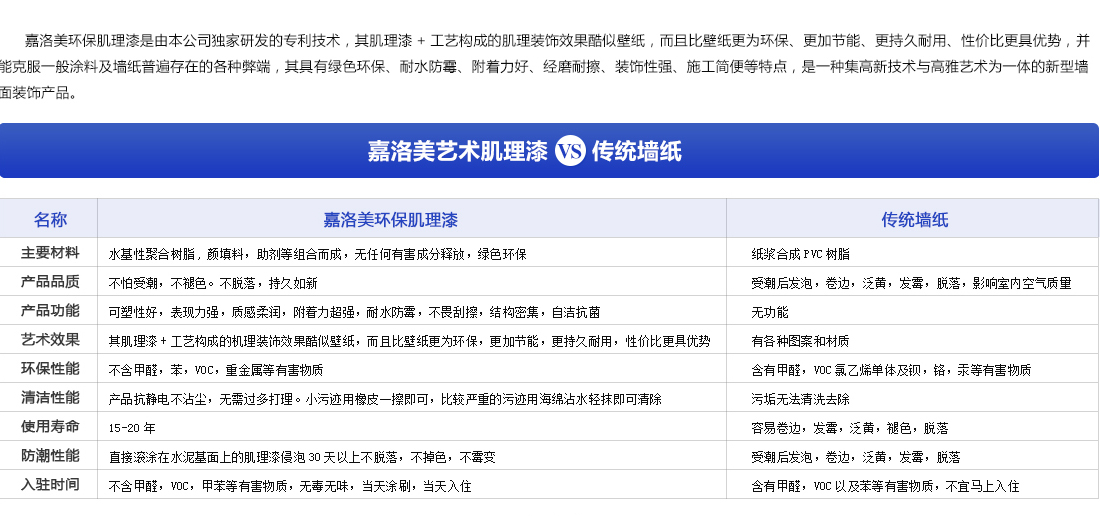Click banner title 嘉洛美艺术肌理漆
The image size is (1100, 516).
(457, 151)
